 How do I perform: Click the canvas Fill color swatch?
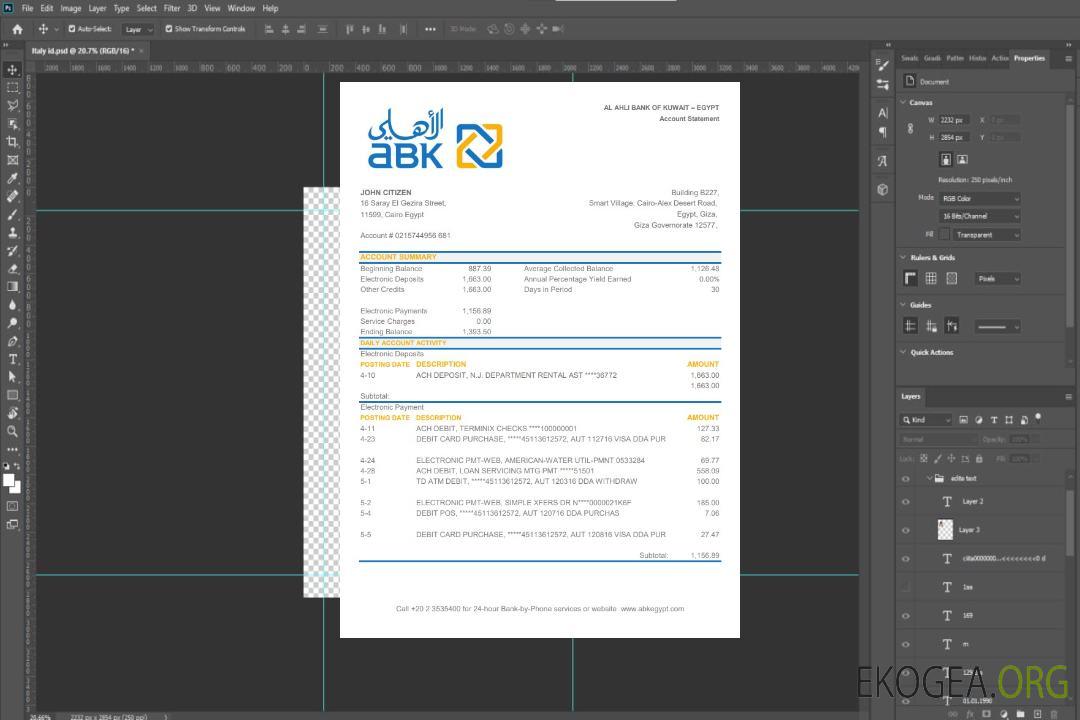click(944, 234)
